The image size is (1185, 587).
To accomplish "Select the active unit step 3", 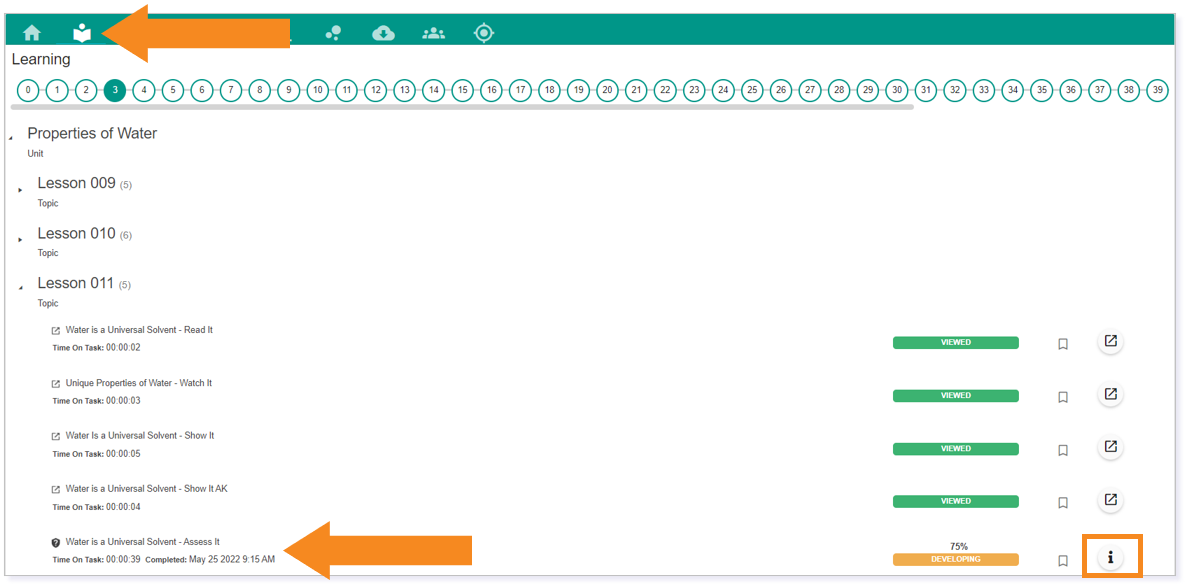I will point(115,90).
